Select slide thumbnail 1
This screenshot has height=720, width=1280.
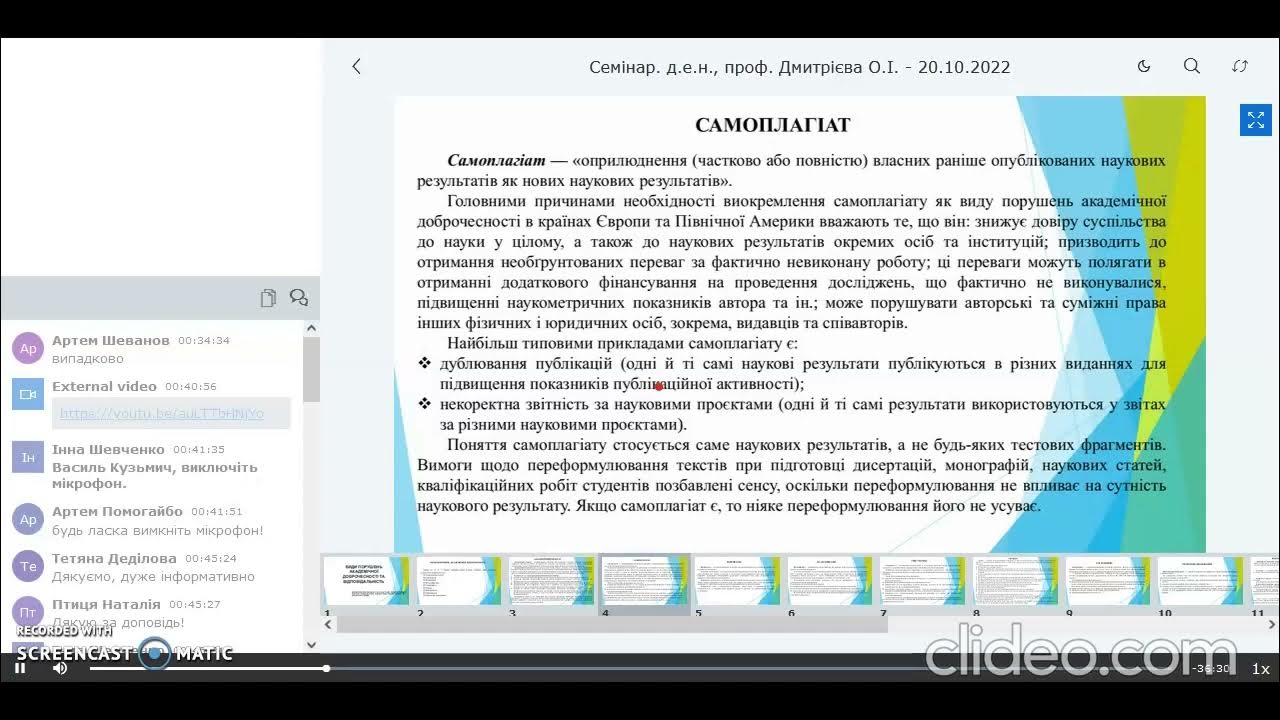point(367,580)
